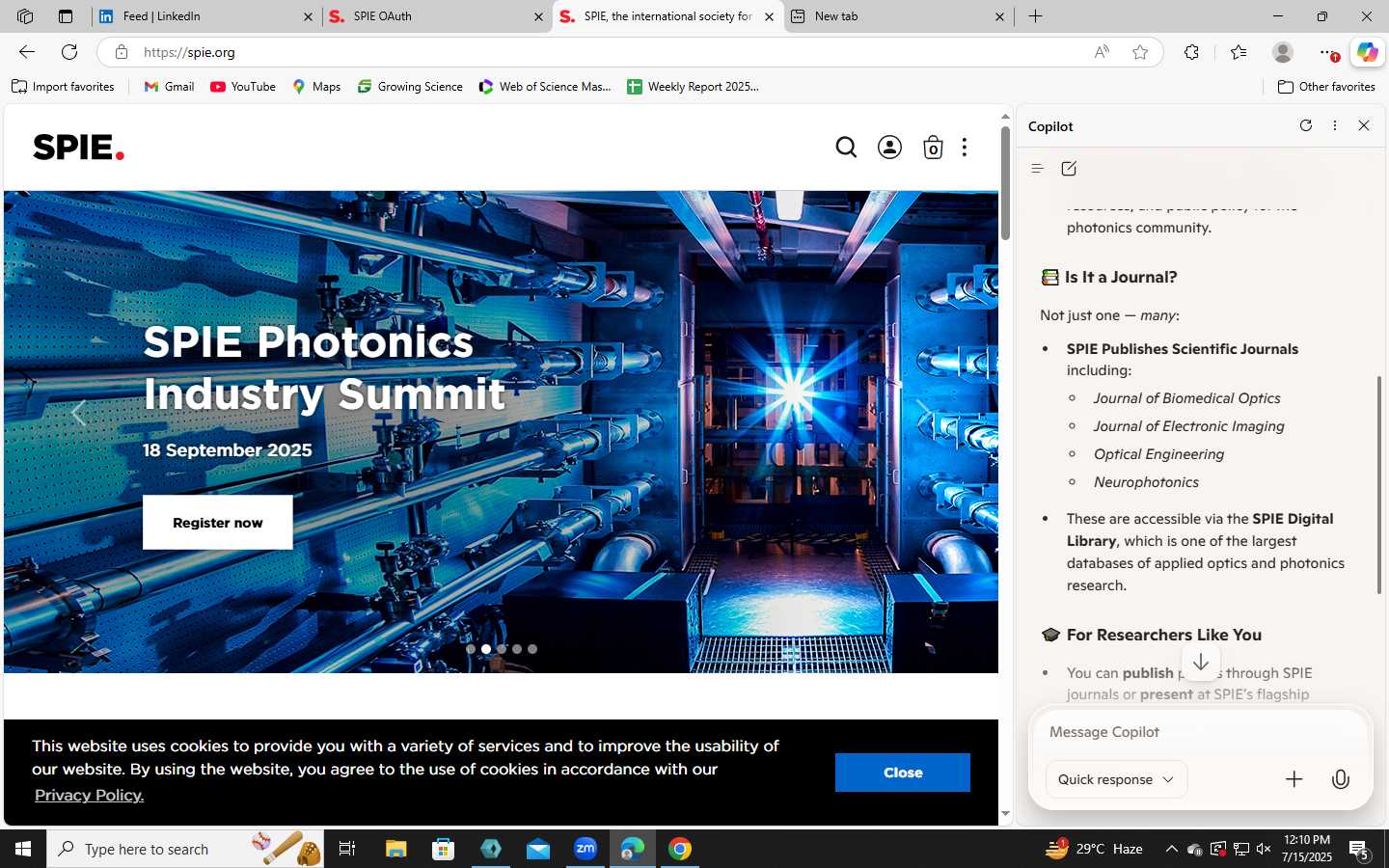The image size is (1389, 868).
Task: Go back to the previous page
Action: tap(27, 52)
